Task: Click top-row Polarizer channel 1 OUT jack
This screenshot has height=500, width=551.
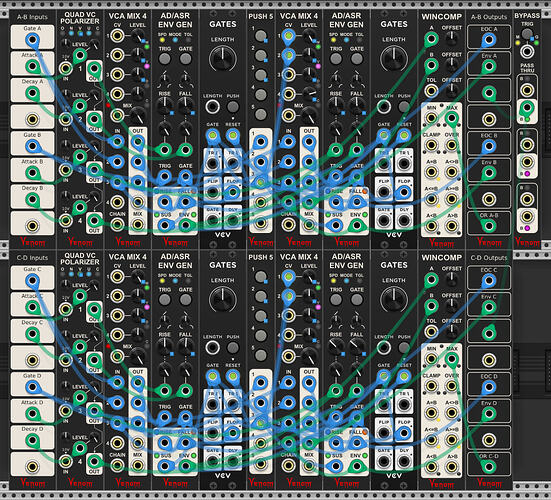Action: click(x=94, y=68)
